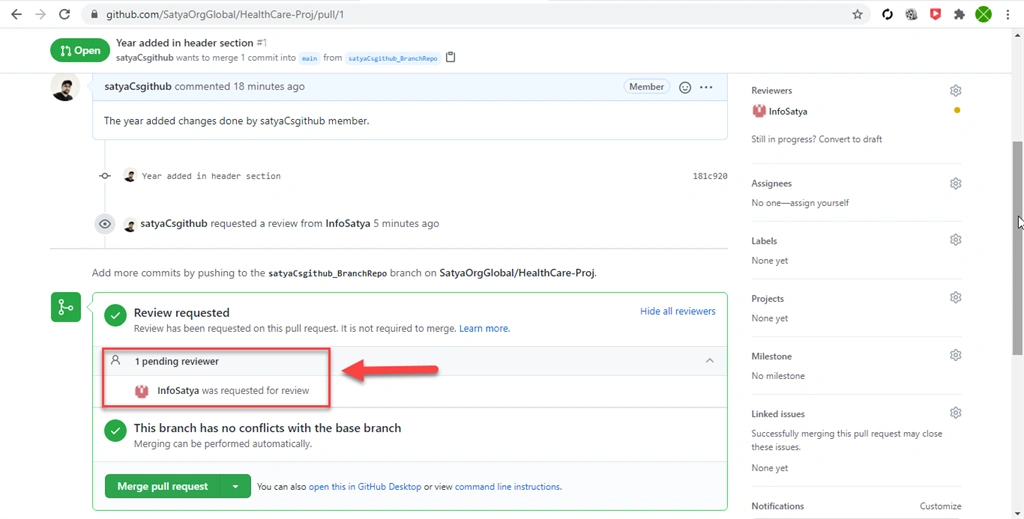This screenshot has width=1024, height=519.
Task: Open the commit 'Year added in header section'
Action: coord(211,176)
